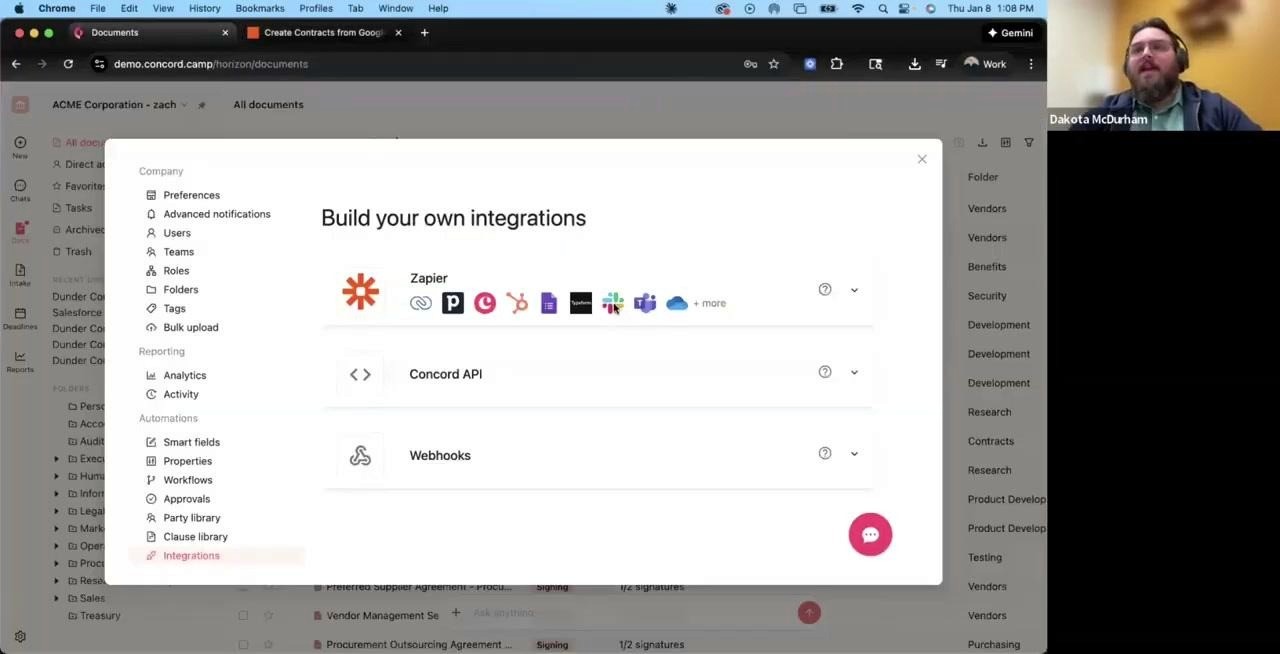Click the New icon in left rail
The width and height of the screenshot is (1280, 654).
(x=20, y=147)
